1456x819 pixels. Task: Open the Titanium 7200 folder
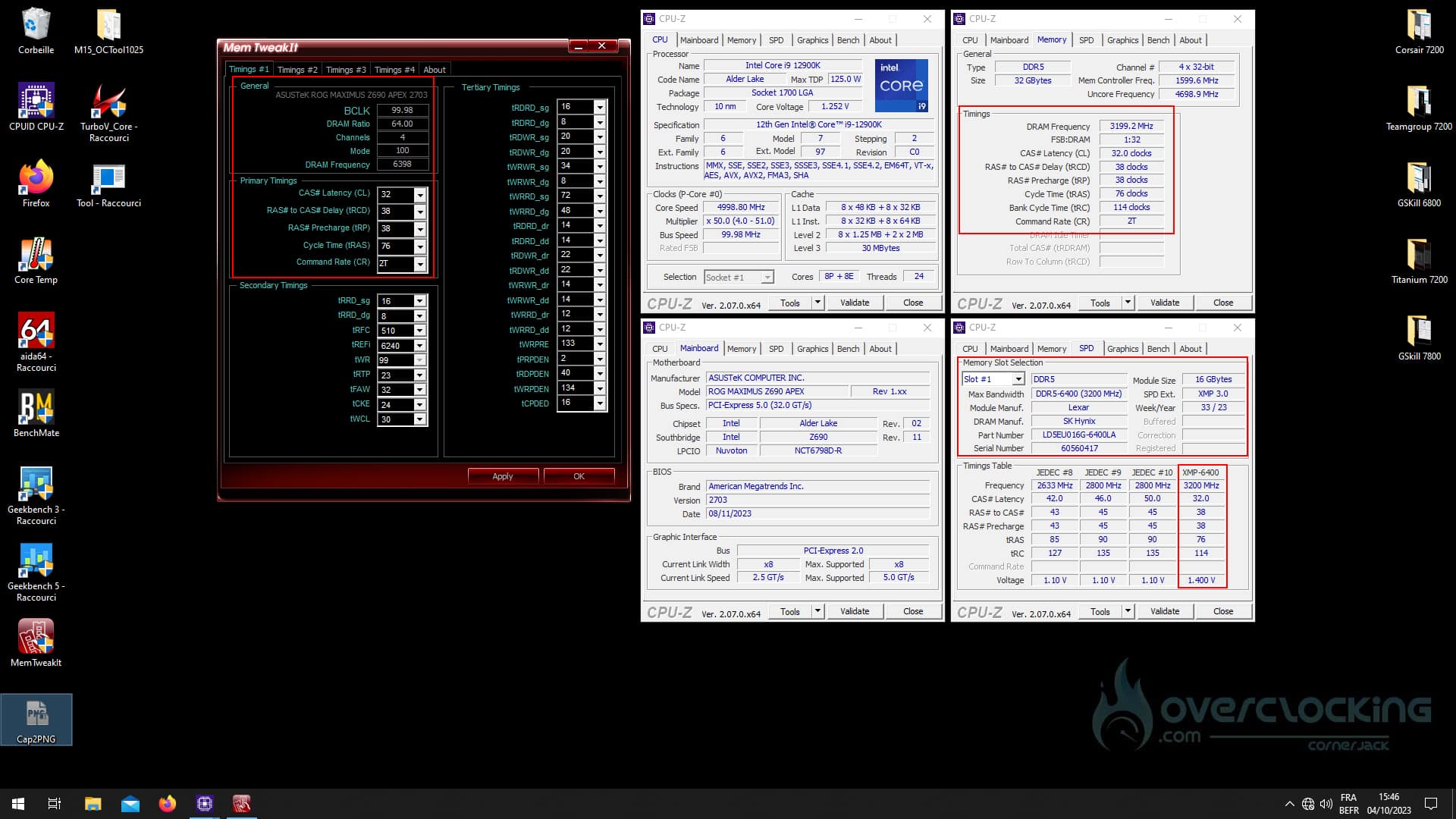[1419, 261]
